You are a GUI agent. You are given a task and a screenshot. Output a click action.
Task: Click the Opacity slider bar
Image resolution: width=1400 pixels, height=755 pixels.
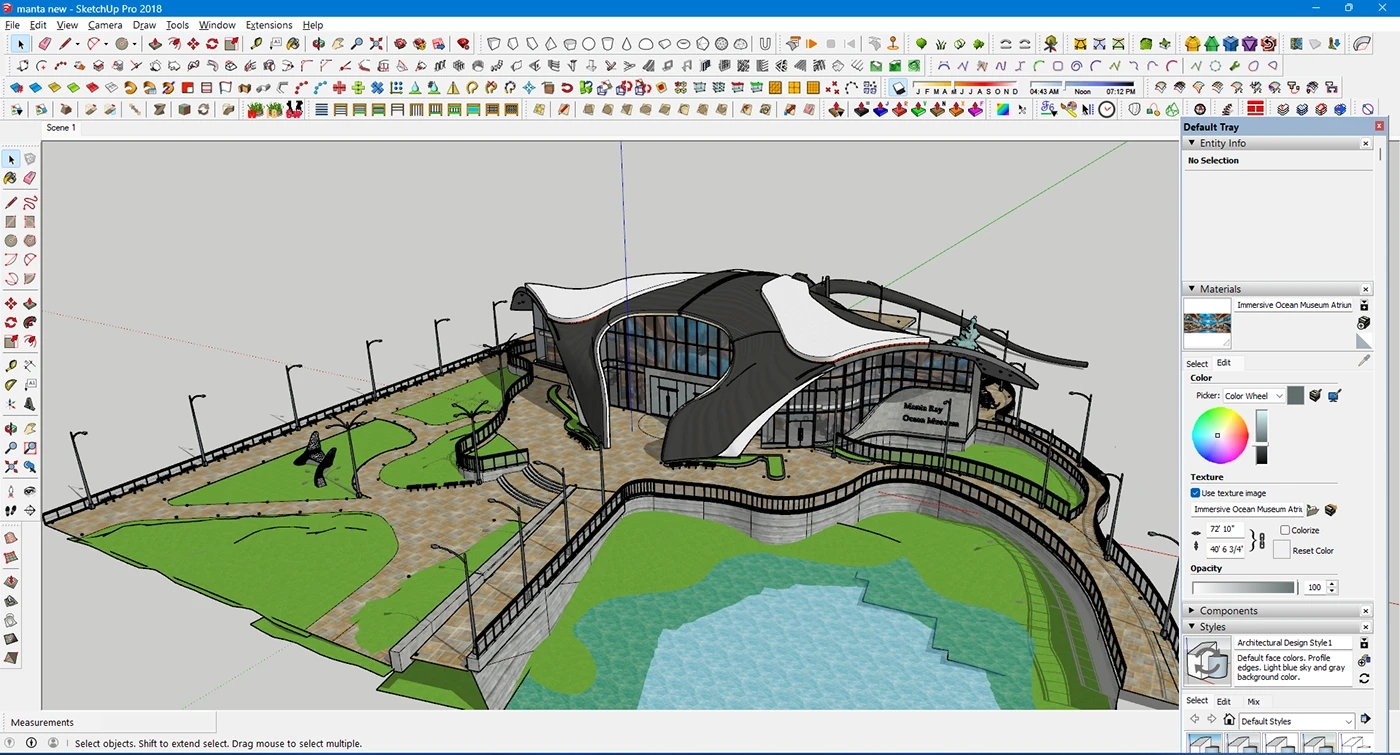1244,588
